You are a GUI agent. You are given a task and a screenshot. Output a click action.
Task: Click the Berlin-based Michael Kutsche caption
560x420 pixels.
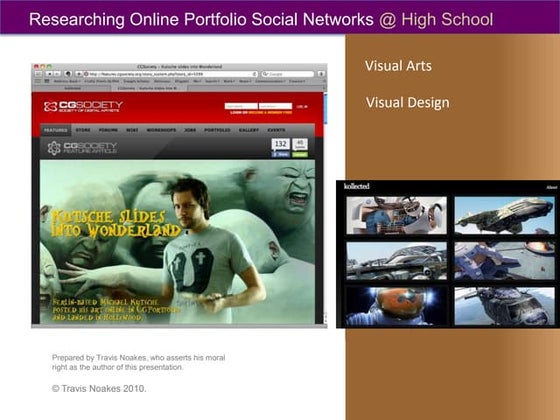(x=116, y=309)
